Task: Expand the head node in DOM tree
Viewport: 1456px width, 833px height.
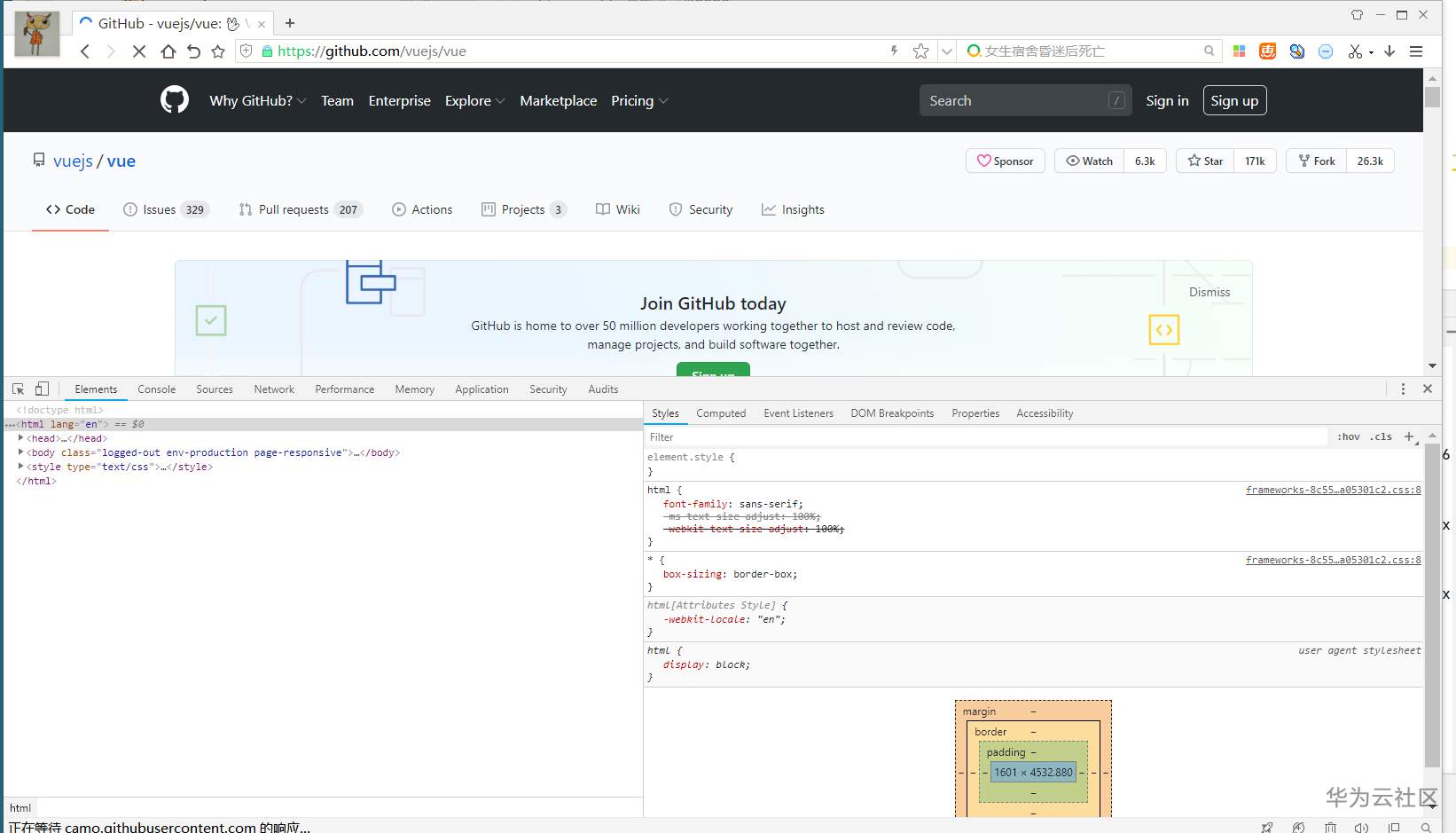Action: coord(20,437)
